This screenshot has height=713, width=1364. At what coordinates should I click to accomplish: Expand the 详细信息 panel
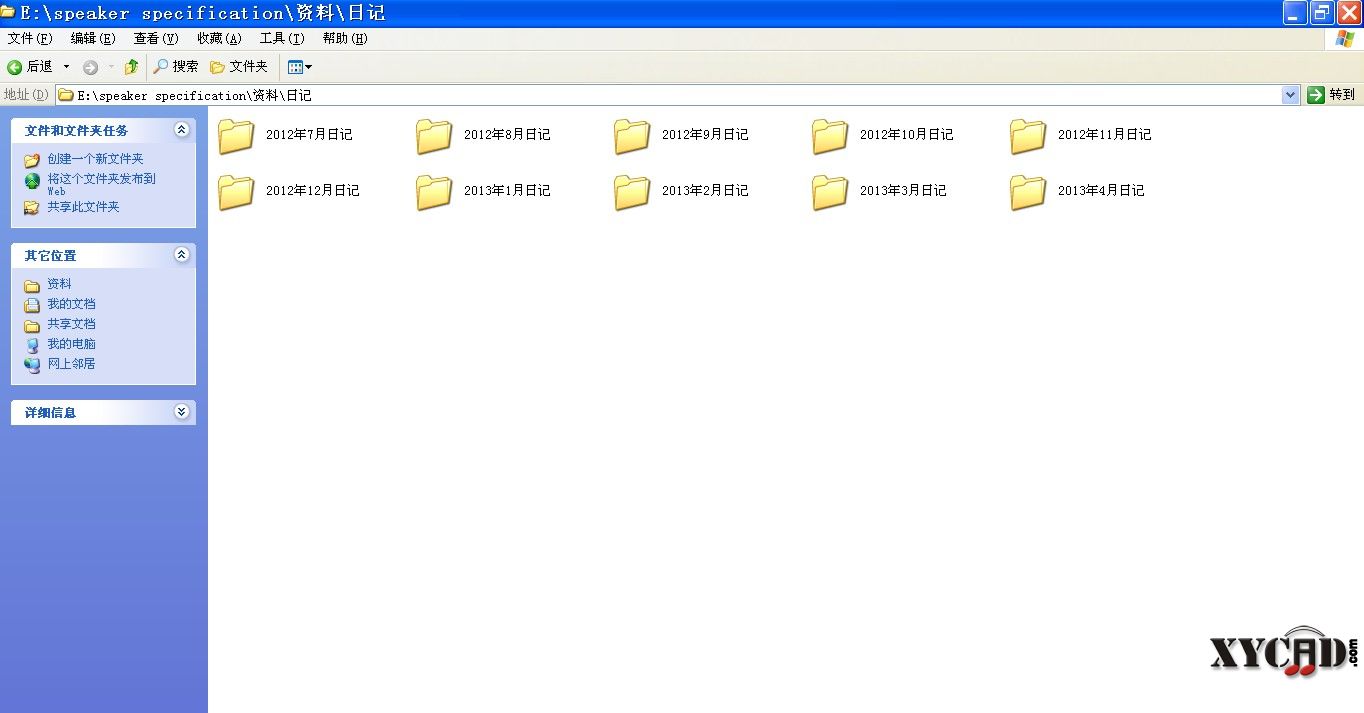click(181, 412)
